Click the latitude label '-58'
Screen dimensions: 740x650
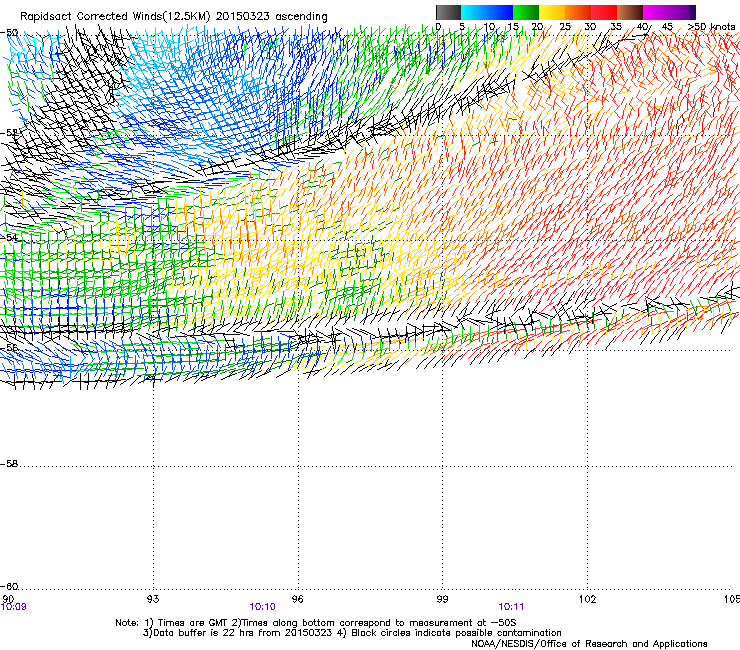9,464
